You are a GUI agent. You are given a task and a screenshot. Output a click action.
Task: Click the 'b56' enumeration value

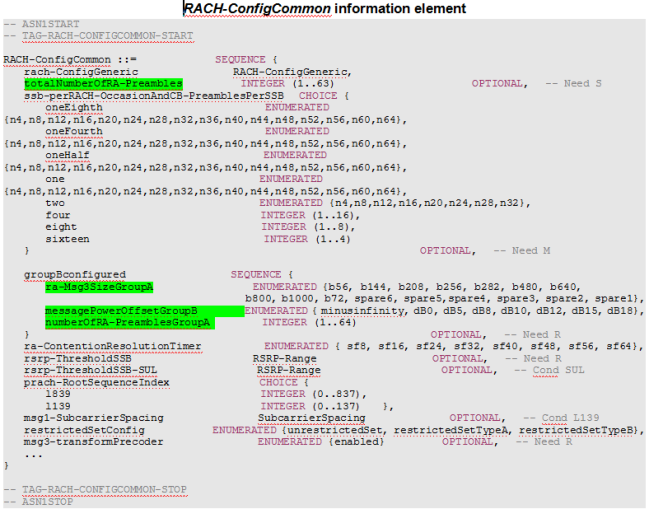[x=338, y=287]
